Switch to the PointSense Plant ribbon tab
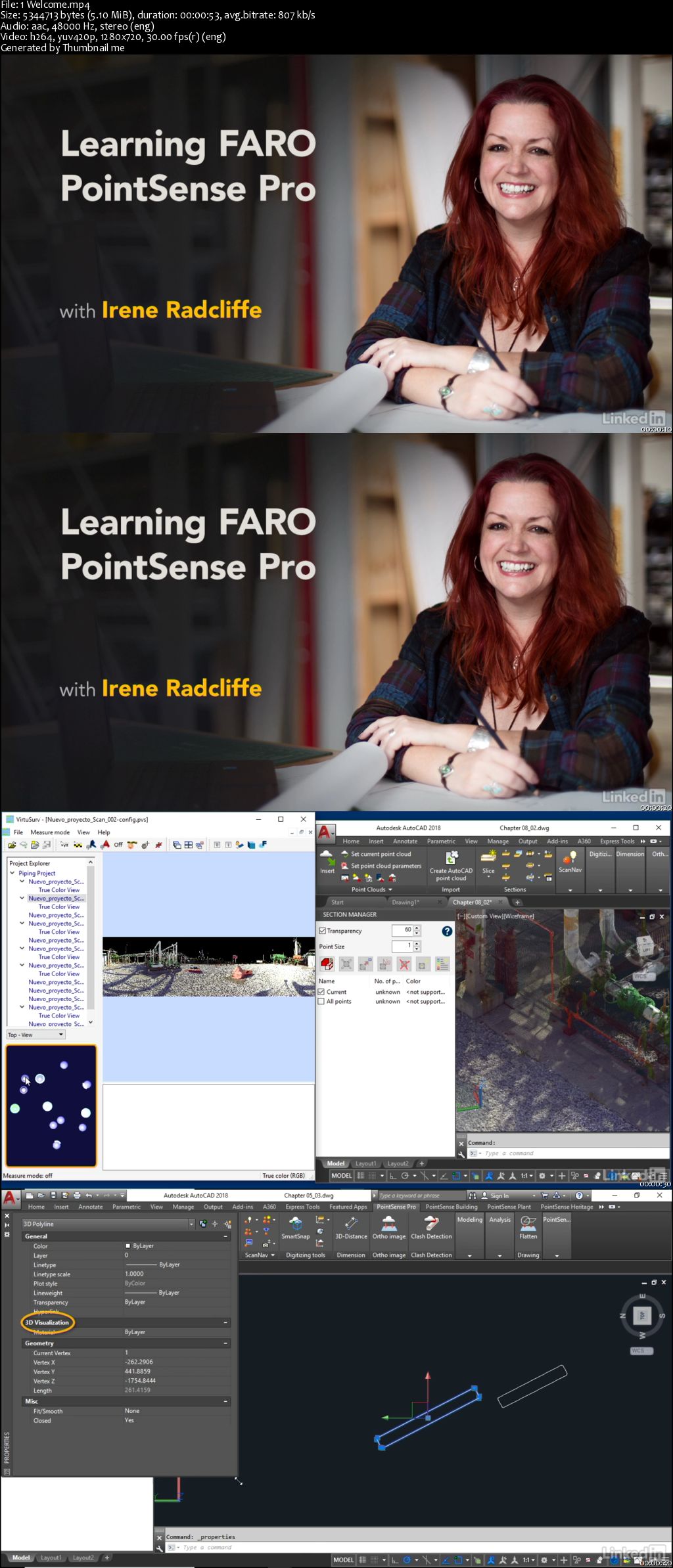This screenshot has width=673, height=1568. click(x=509, y=1207)
